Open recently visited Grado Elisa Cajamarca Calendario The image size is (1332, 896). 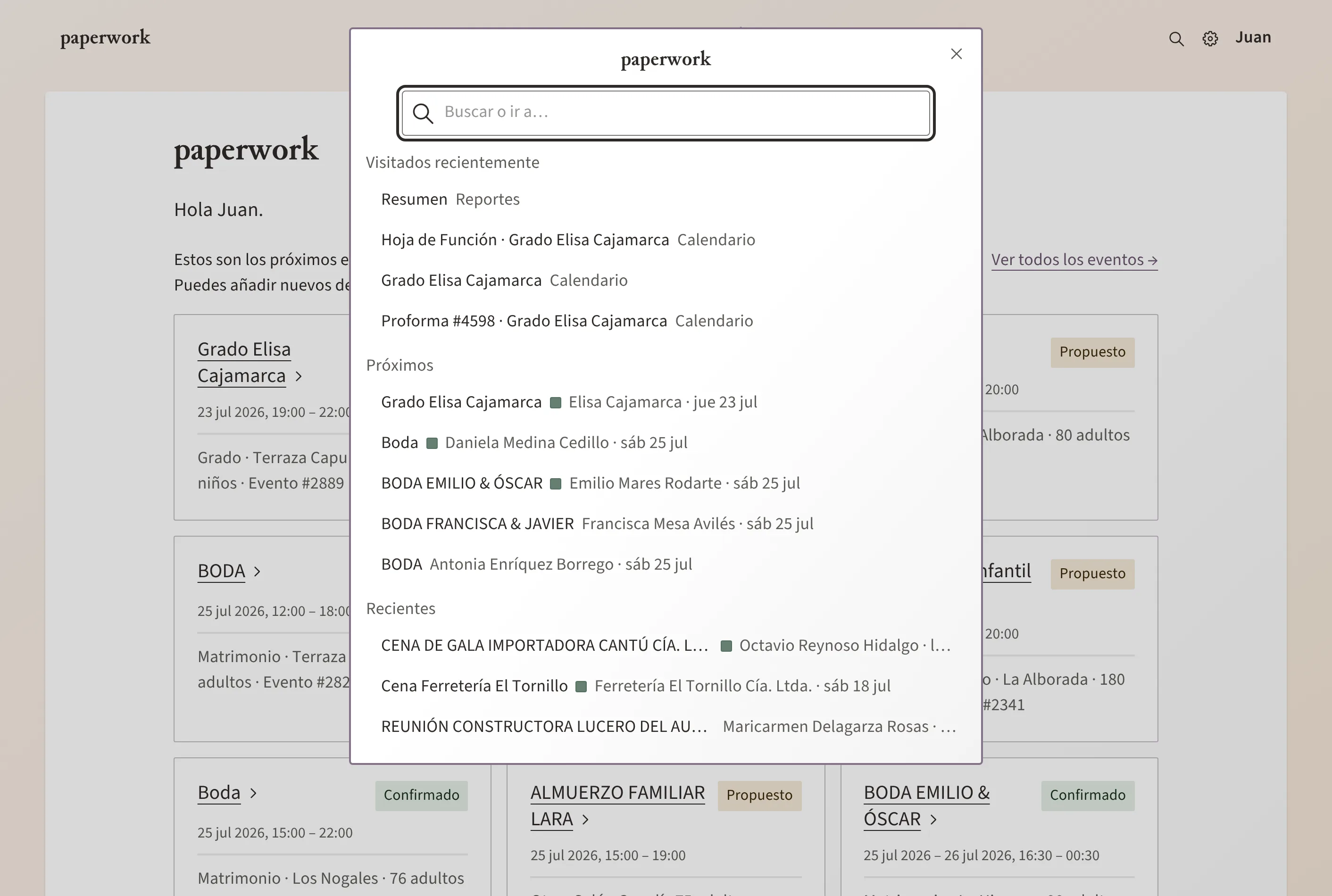pos(666,281)
